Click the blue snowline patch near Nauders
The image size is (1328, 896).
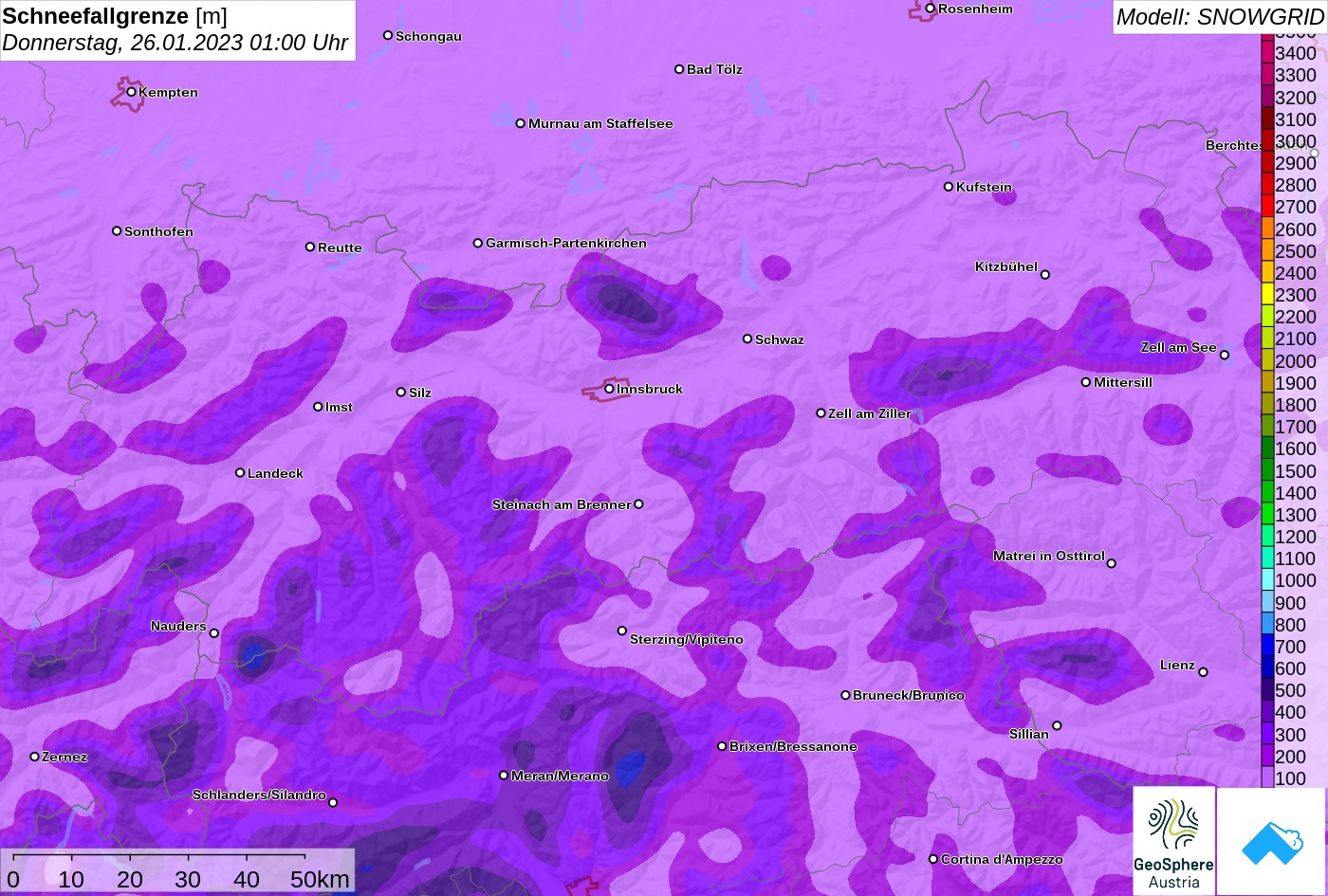point(252,654)
